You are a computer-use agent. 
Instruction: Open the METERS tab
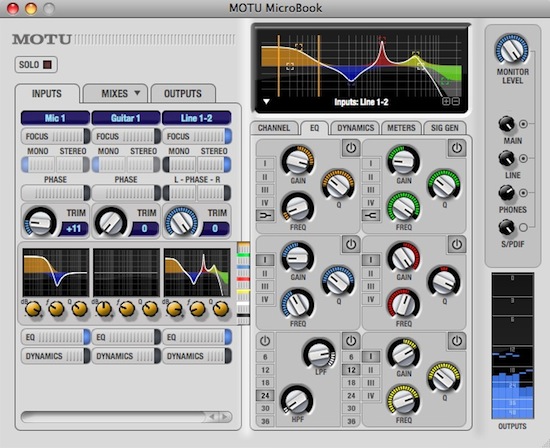tap(401, 128)
